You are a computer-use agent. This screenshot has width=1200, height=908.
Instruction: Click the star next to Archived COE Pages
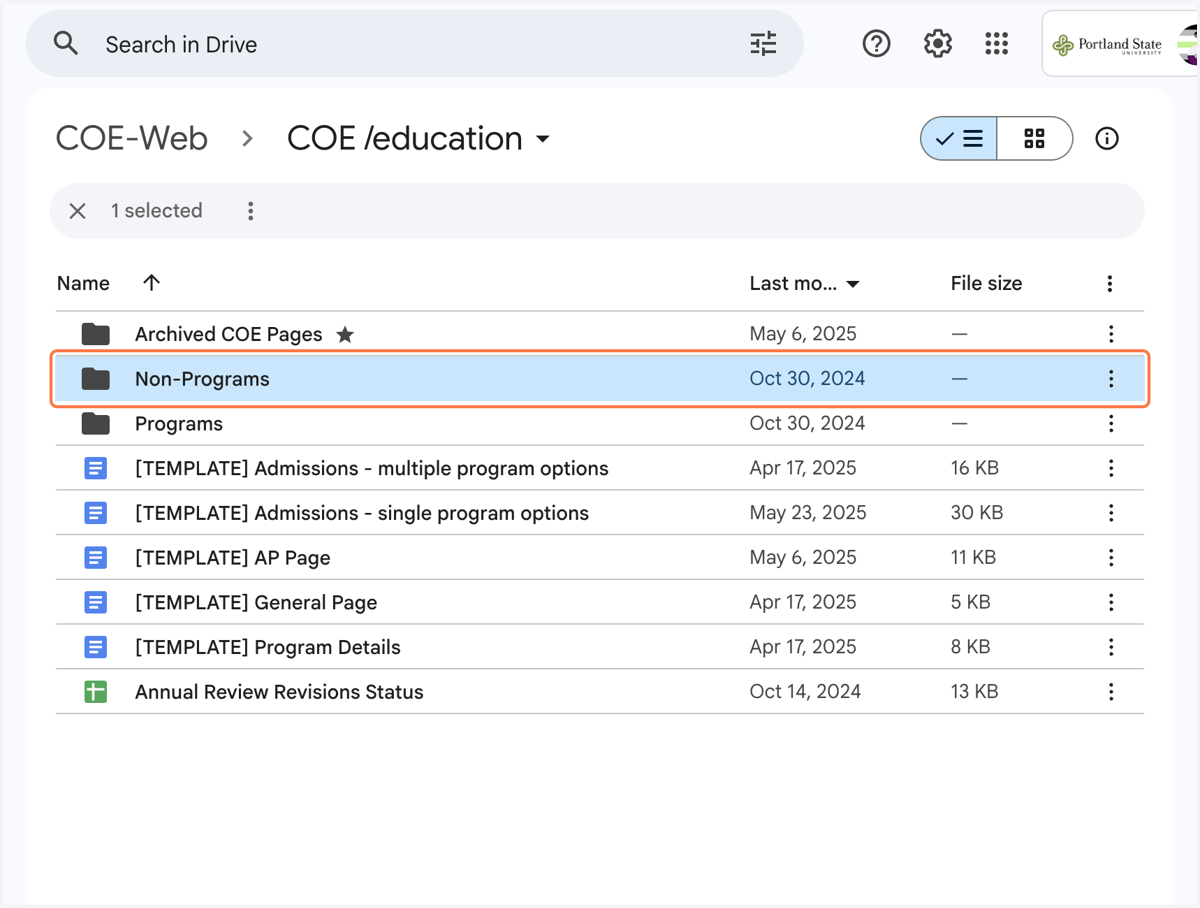click(345, 334)
